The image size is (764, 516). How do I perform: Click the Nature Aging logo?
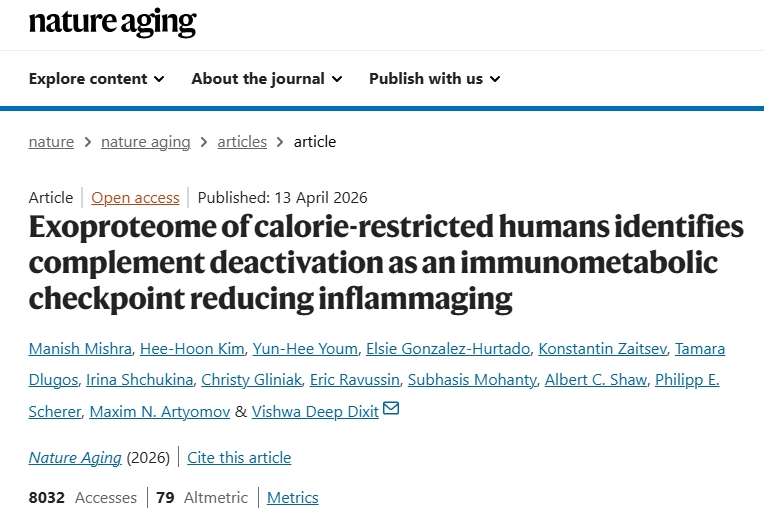click(x=113, y=22)
